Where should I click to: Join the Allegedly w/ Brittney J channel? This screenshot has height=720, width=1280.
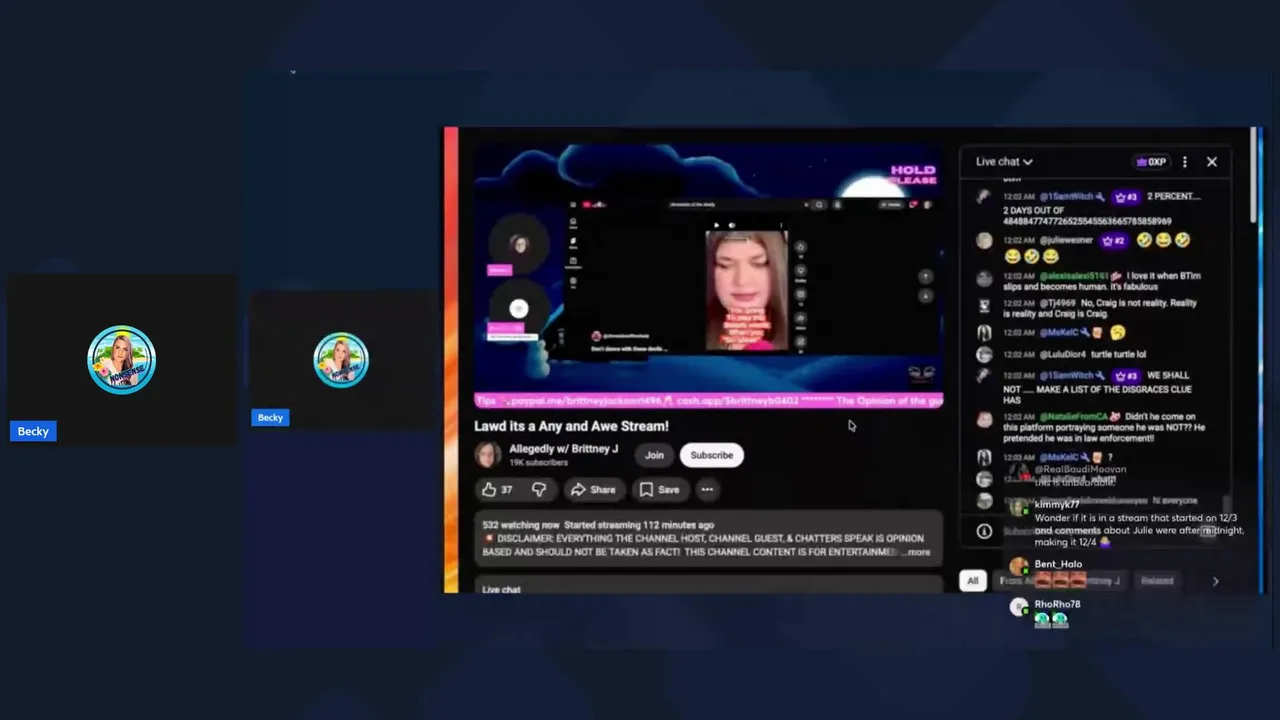[x=654, y=455]
